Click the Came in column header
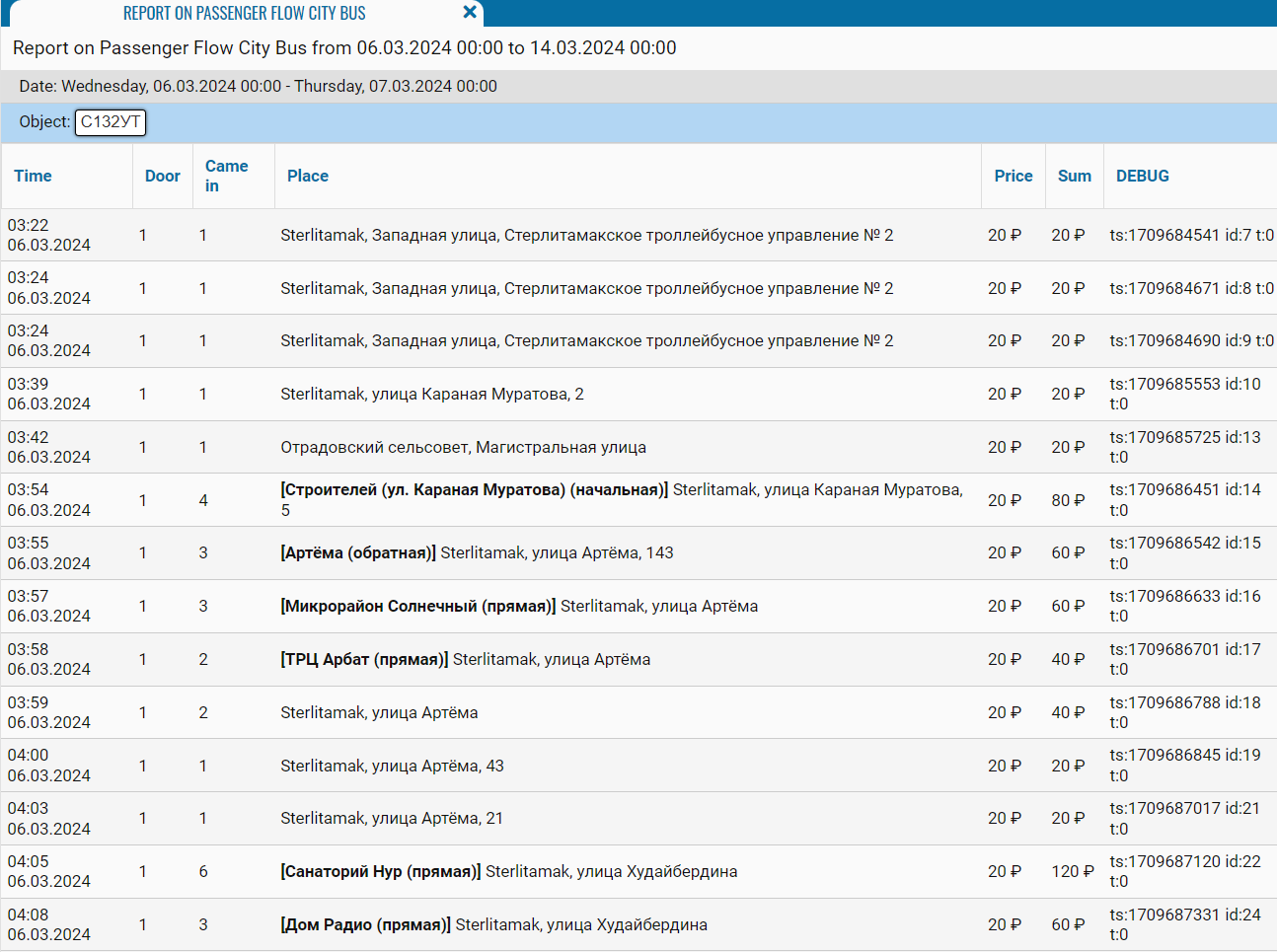Image resolution: width=1277 pixels, height=952 pixels. coord(226,176)
